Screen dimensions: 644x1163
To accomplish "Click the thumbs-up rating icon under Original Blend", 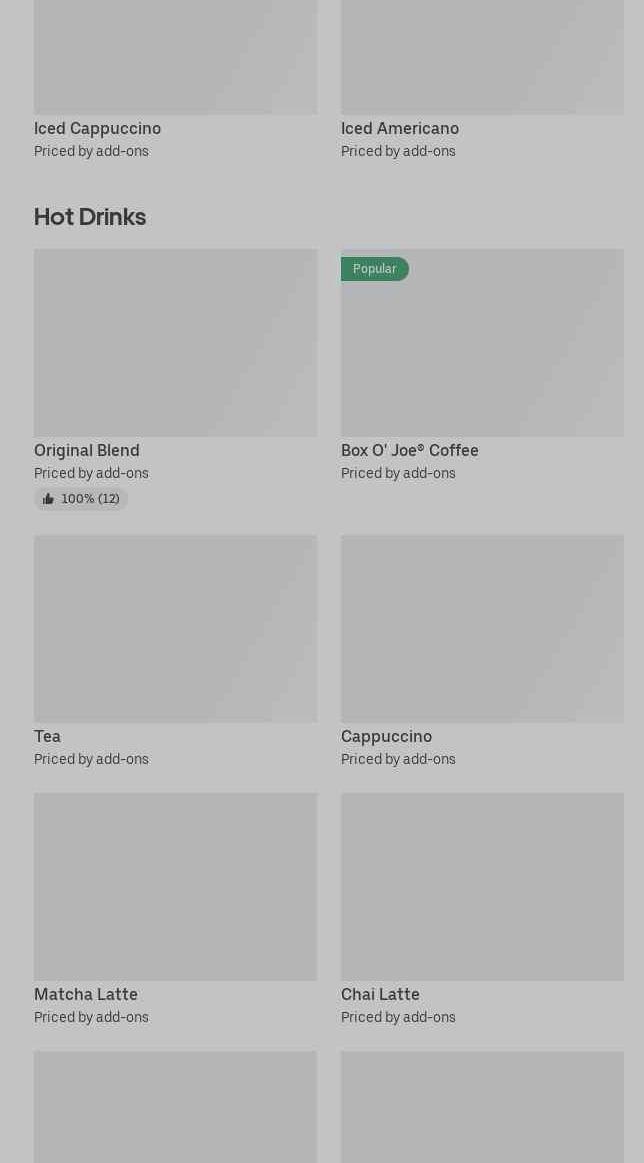I will [48, 499].
